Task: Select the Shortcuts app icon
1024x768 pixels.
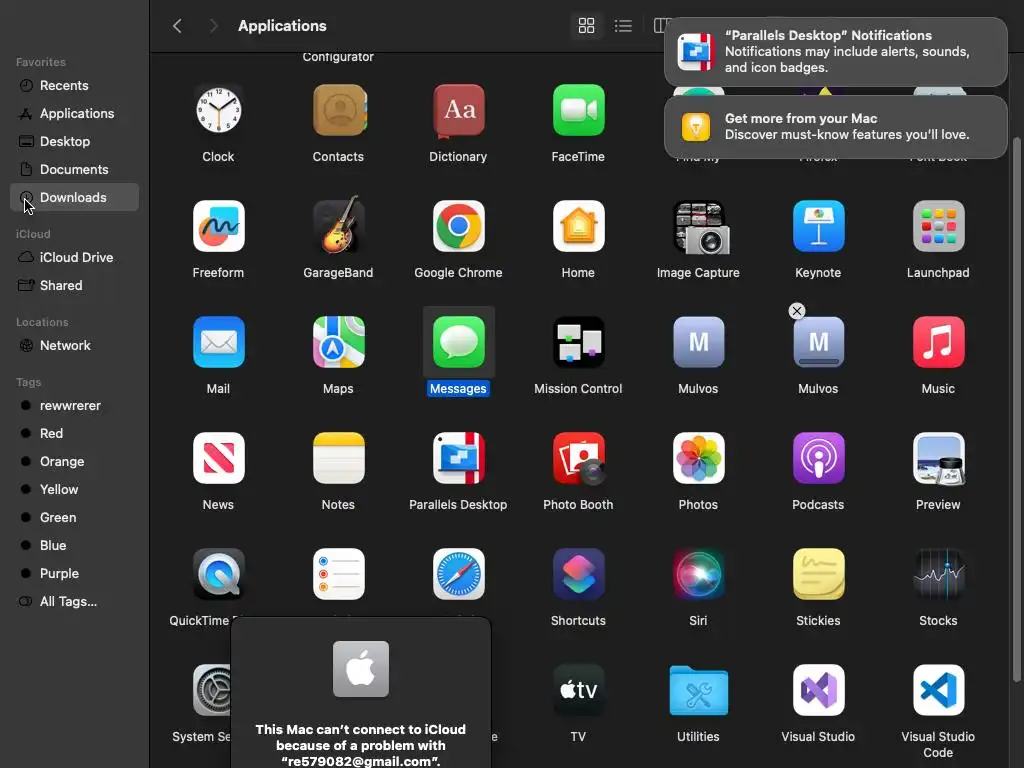Action: click(x=578, y=574)
